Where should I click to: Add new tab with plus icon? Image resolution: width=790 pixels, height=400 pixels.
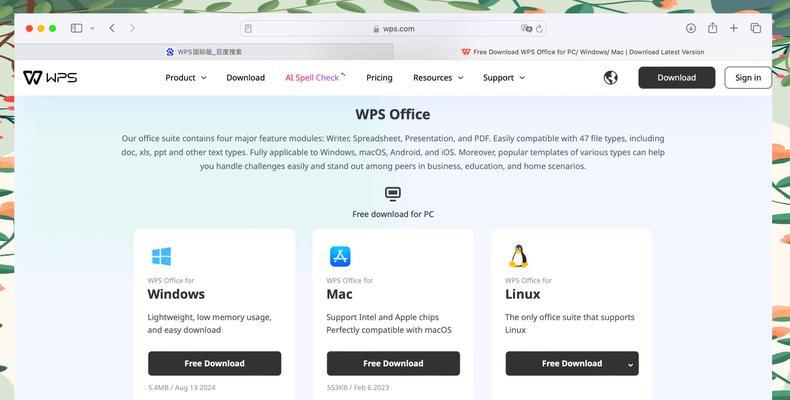[x=734, y=28]
